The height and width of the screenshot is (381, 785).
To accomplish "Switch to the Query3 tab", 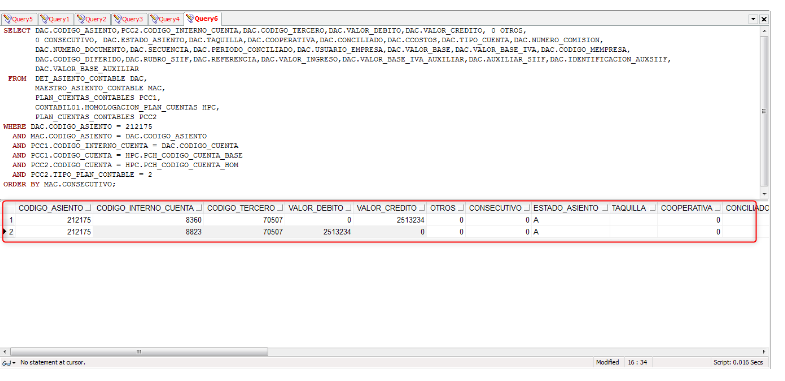I will pyautogui.click(x=129, y=19).
